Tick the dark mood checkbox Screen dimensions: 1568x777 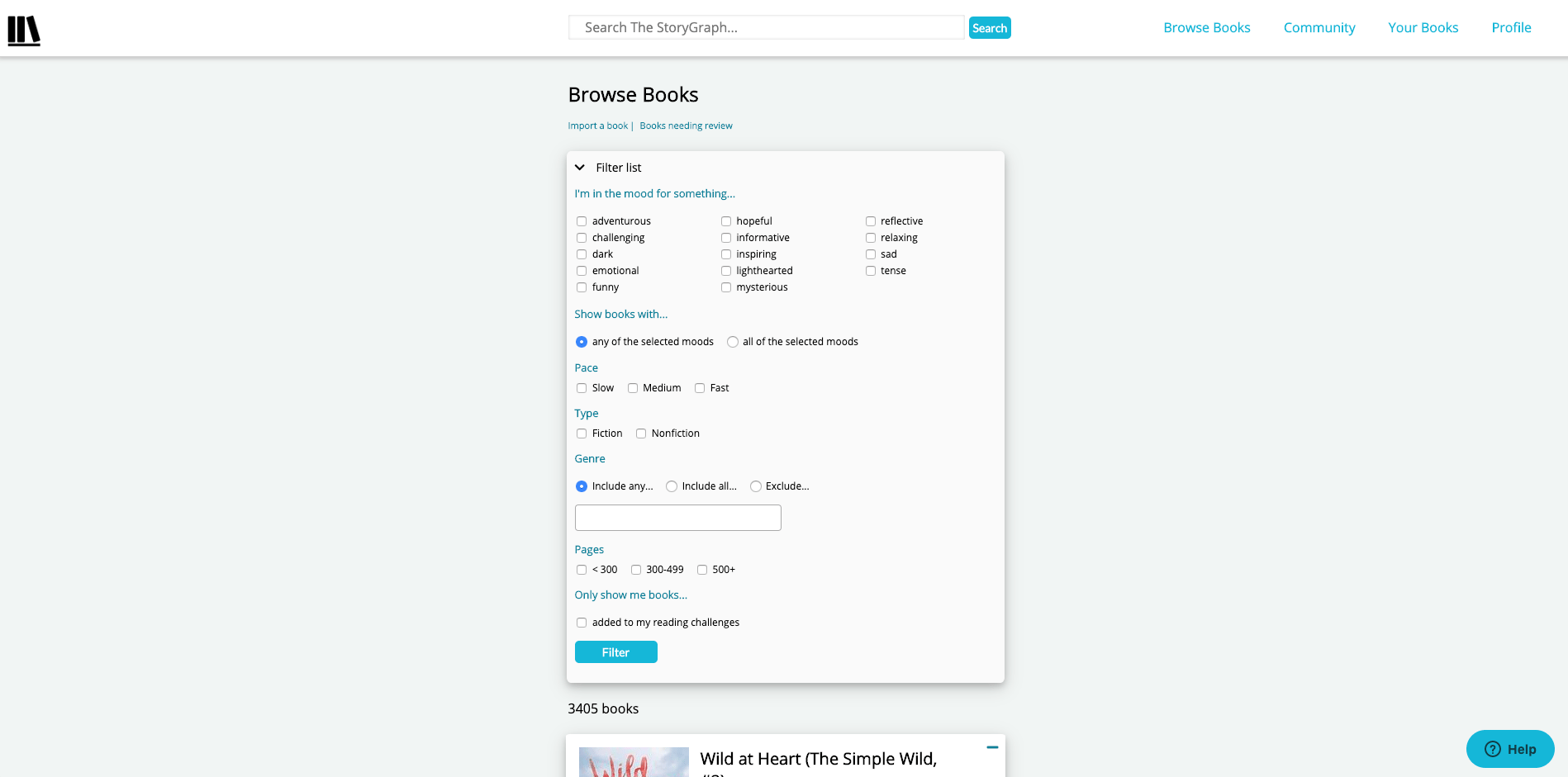pos(582,254)
